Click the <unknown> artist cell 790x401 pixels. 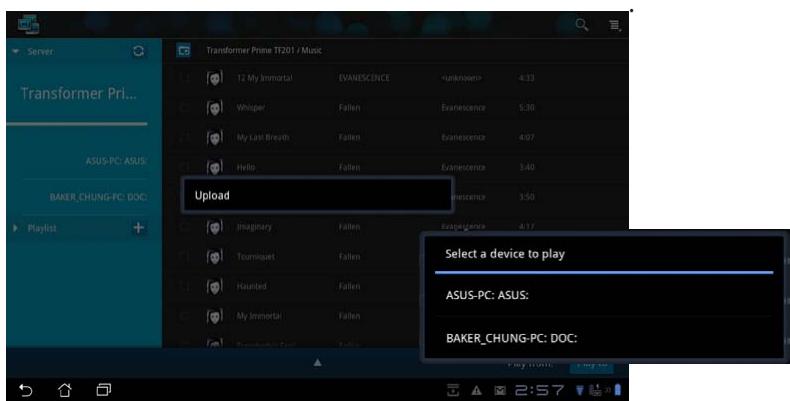click(461, 78)
